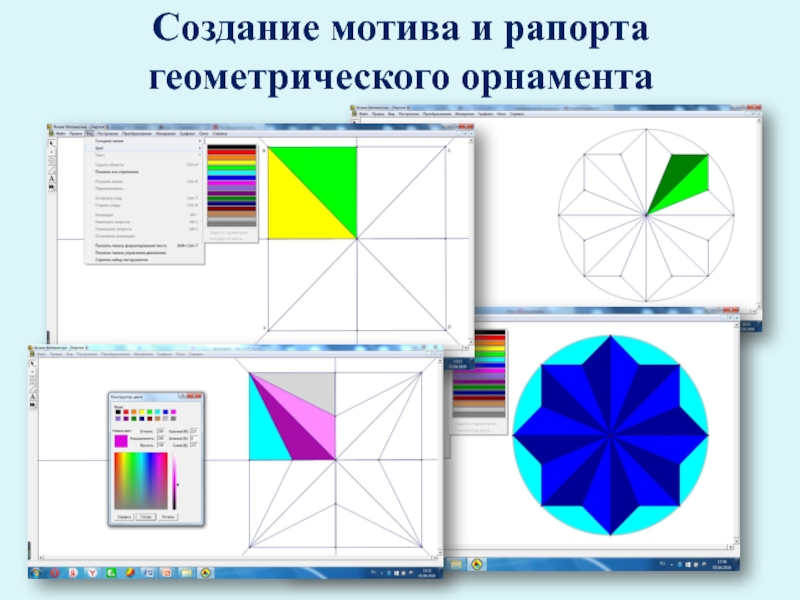Click Справка in the color constructor dialog

point(124,517)
